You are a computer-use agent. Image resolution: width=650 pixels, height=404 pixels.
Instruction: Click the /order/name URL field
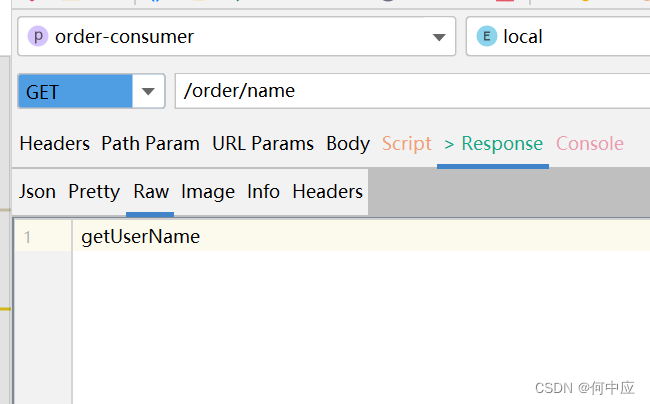412,91
